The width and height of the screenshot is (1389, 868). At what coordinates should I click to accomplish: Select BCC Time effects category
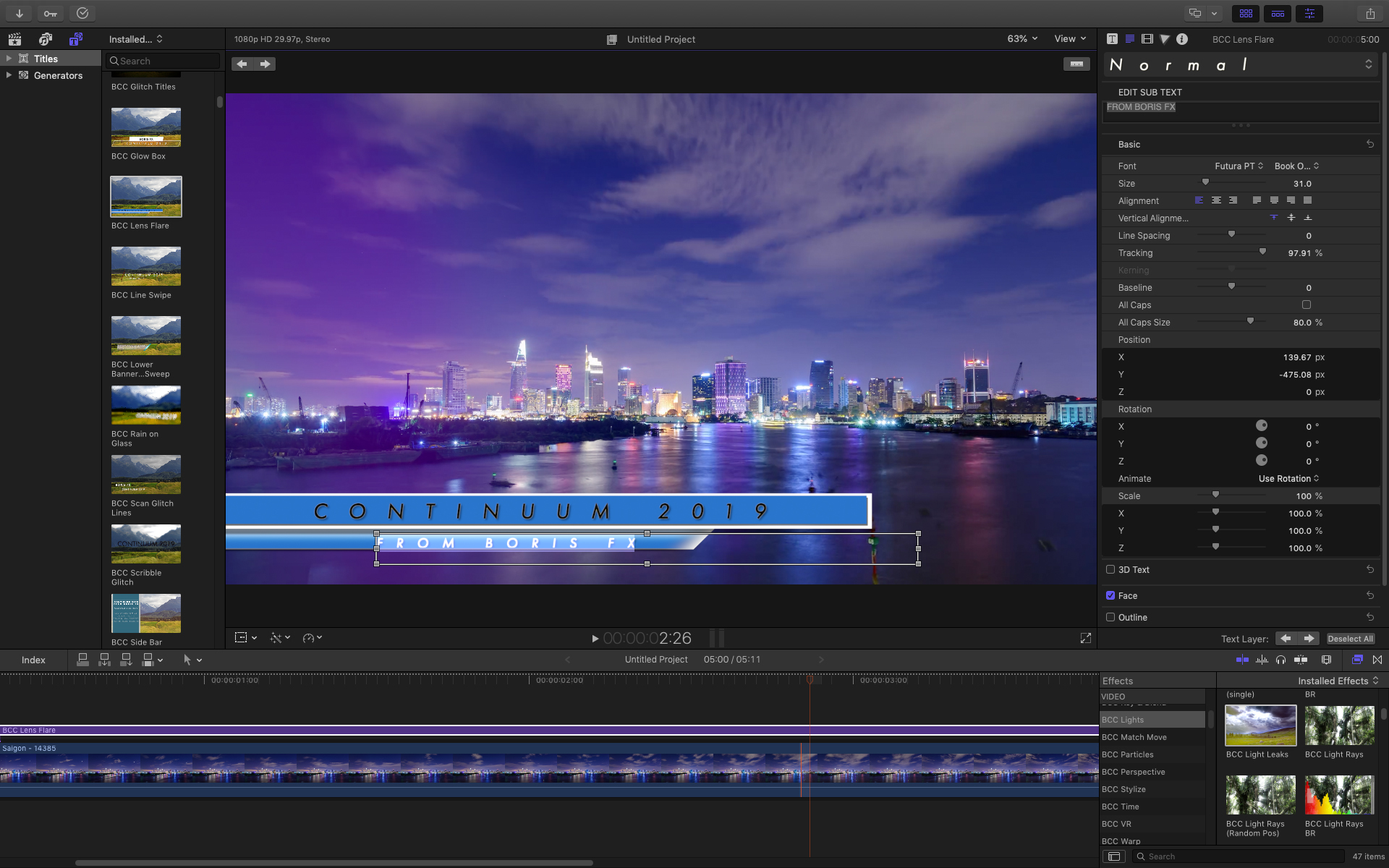[x=1120, y=807]
